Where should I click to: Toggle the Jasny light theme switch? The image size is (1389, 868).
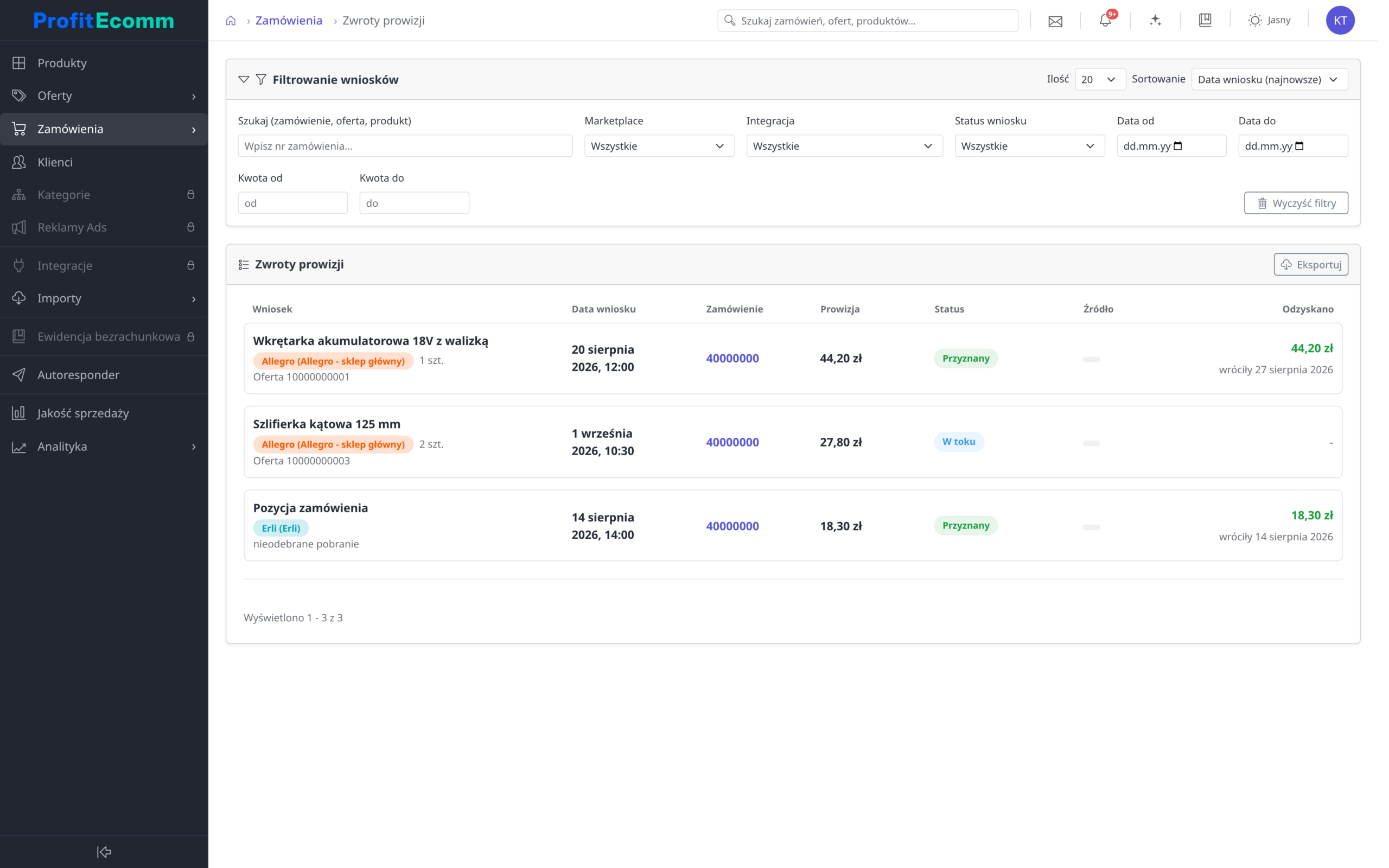(x=1269, y=21)
